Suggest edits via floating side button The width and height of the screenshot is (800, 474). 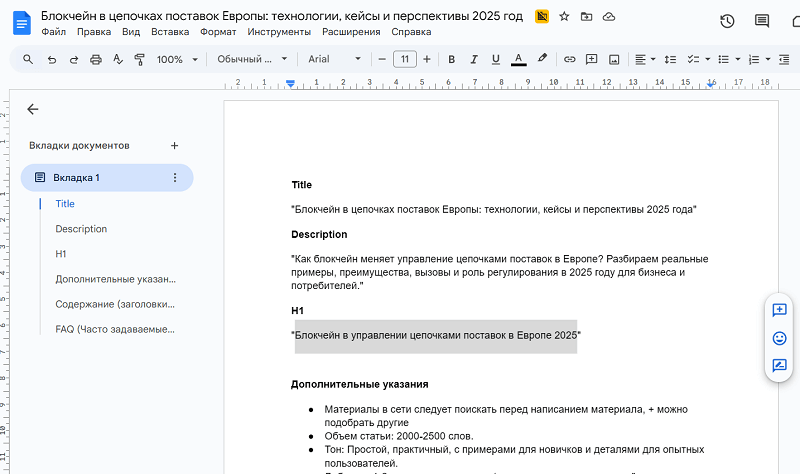[779, 365]
